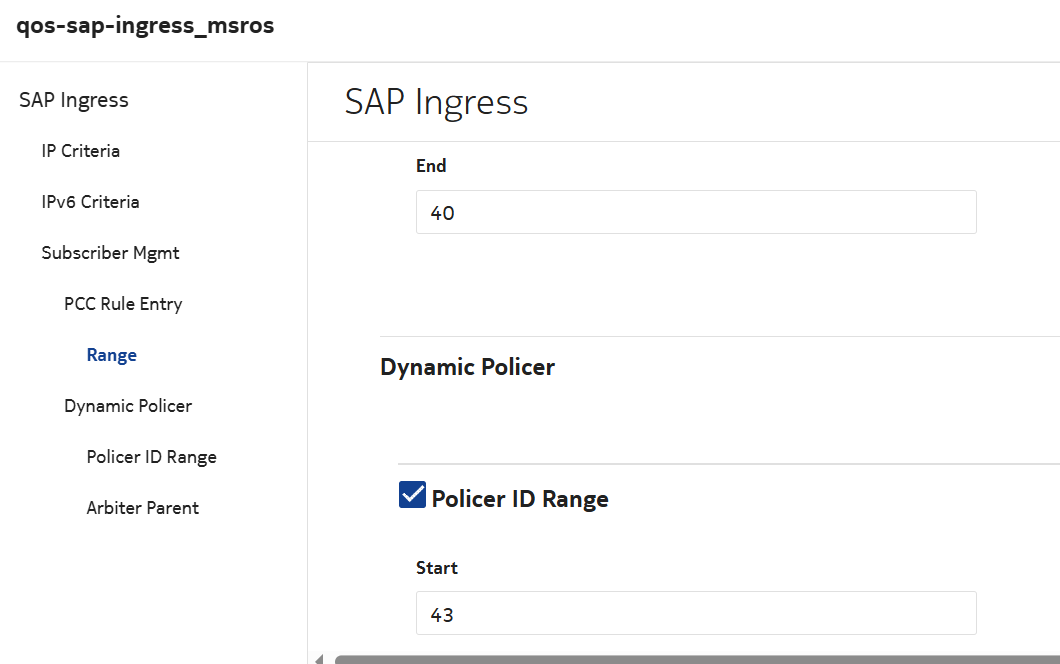1060x664 pixels.
Task: Go to IP Criteria in the sidebar
Action: point(81,151)
